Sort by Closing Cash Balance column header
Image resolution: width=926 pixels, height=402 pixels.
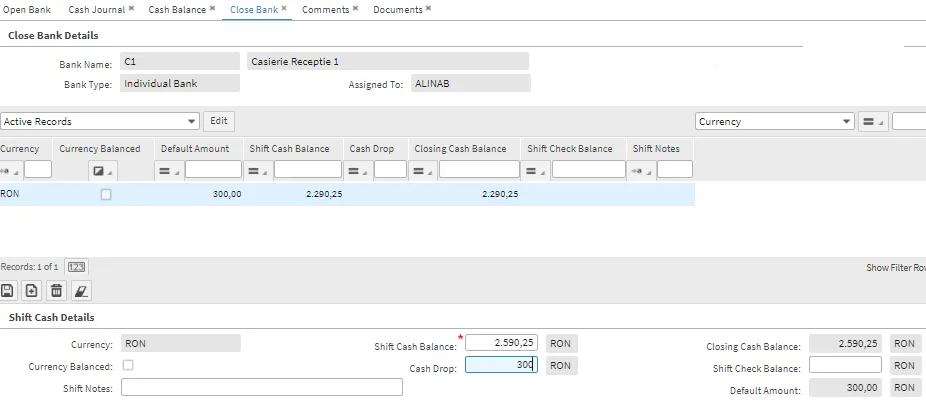click(x=460, y=149)
